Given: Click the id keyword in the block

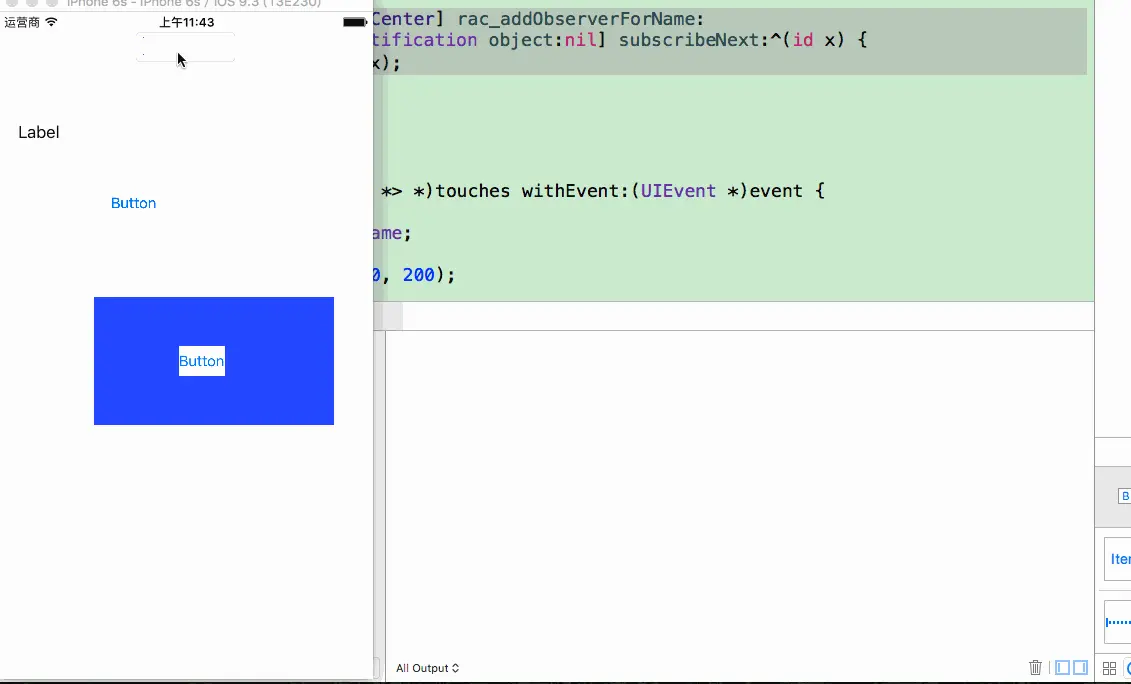Looking at the screenshot, I should (x=803, y=40).
